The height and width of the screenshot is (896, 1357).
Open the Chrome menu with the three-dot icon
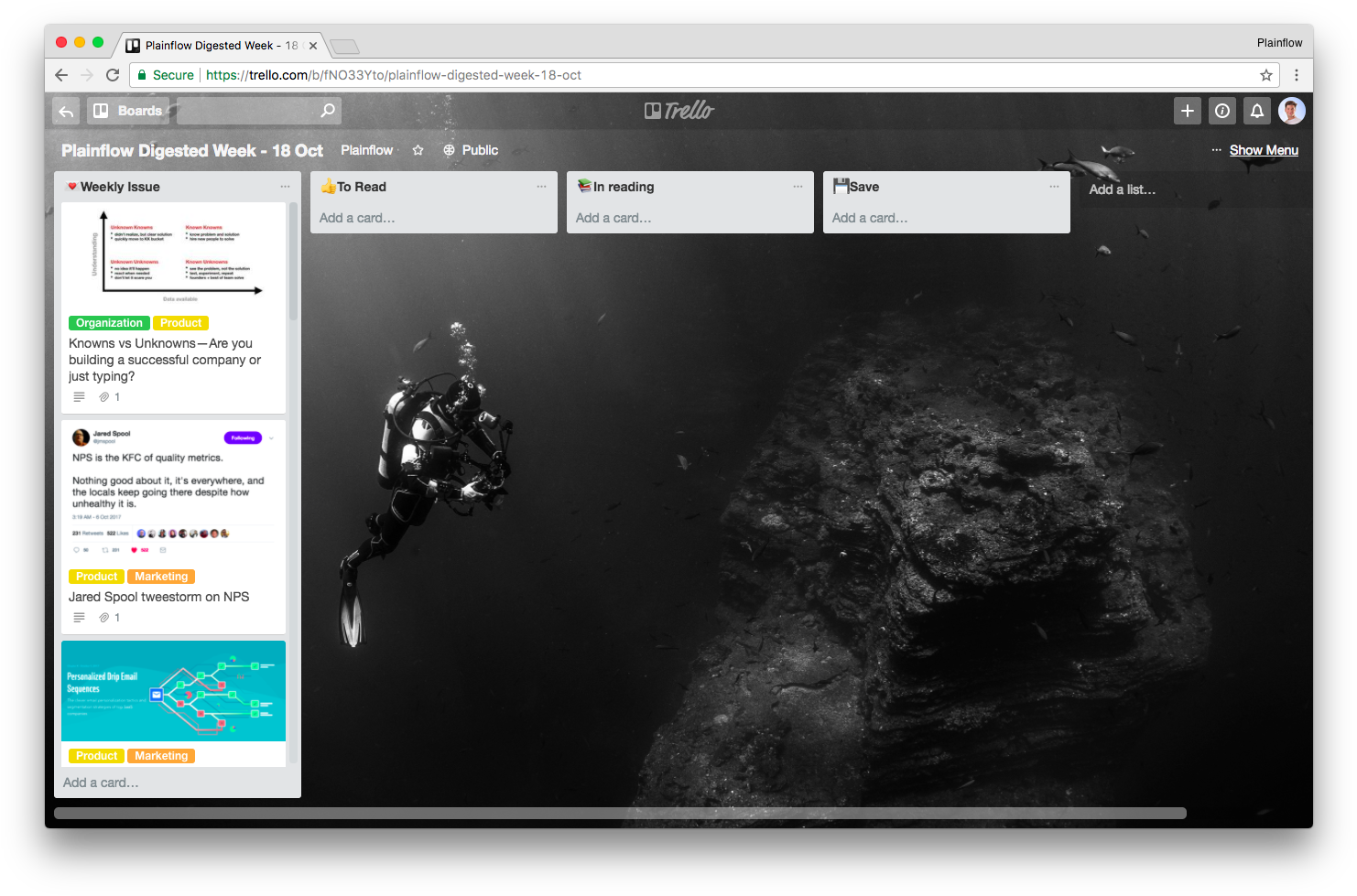pos(1297,74)
